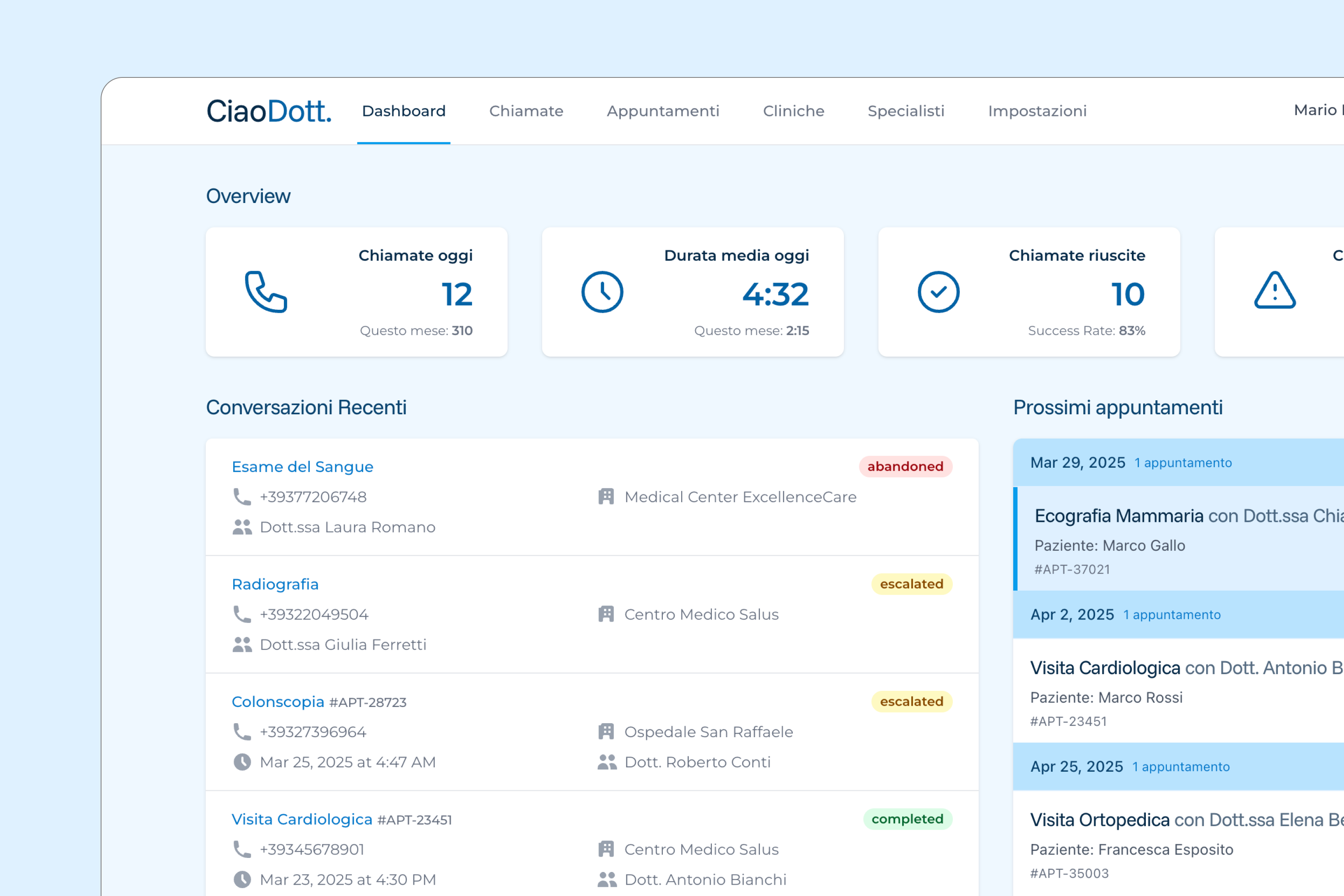The height and width of the screenshot is (896, 1344).
Task: Click people icon beside Dott. Roberto Conti
Action: [607, 762]
